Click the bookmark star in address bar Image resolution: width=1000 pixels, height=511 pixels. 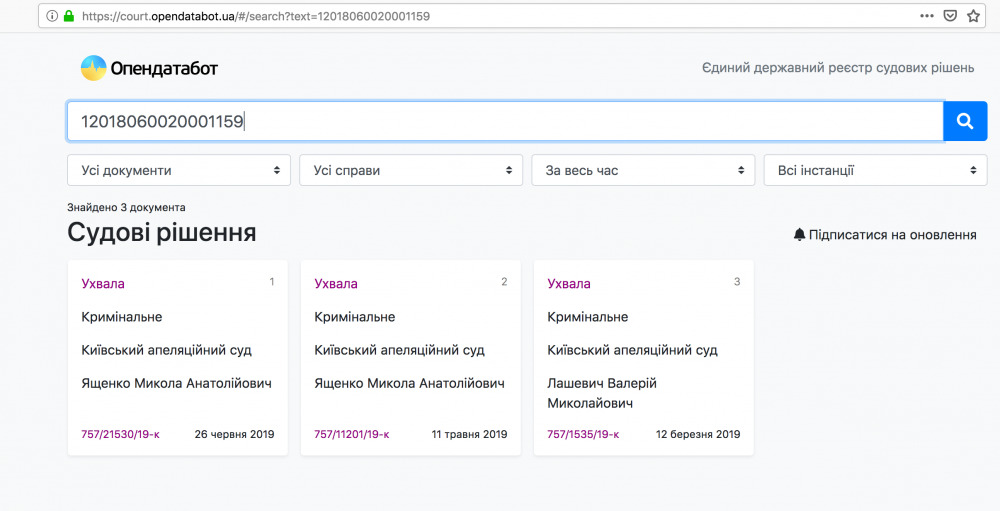973,16
